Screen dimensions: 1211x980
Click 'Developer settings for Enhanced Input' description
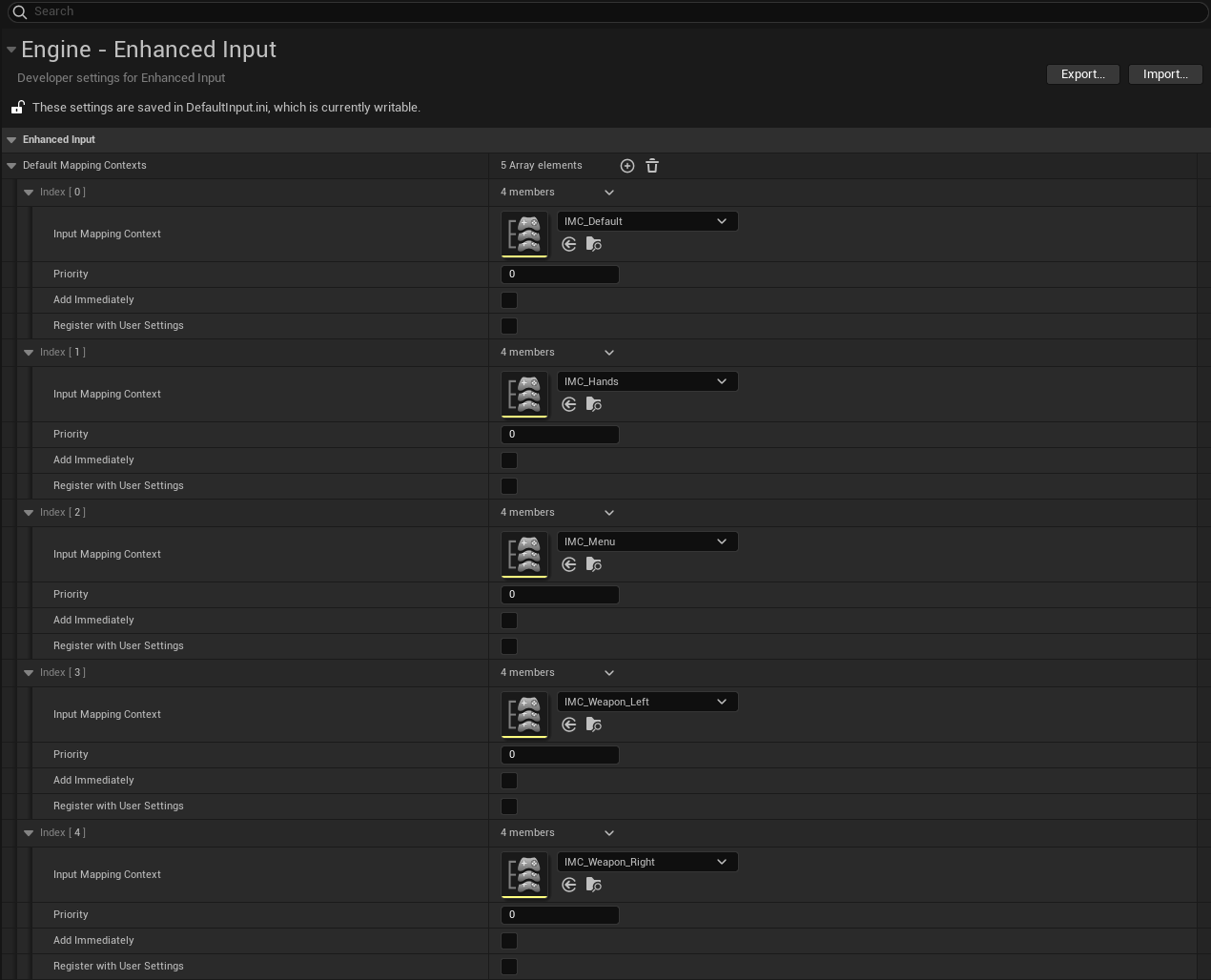click(121, 78)
